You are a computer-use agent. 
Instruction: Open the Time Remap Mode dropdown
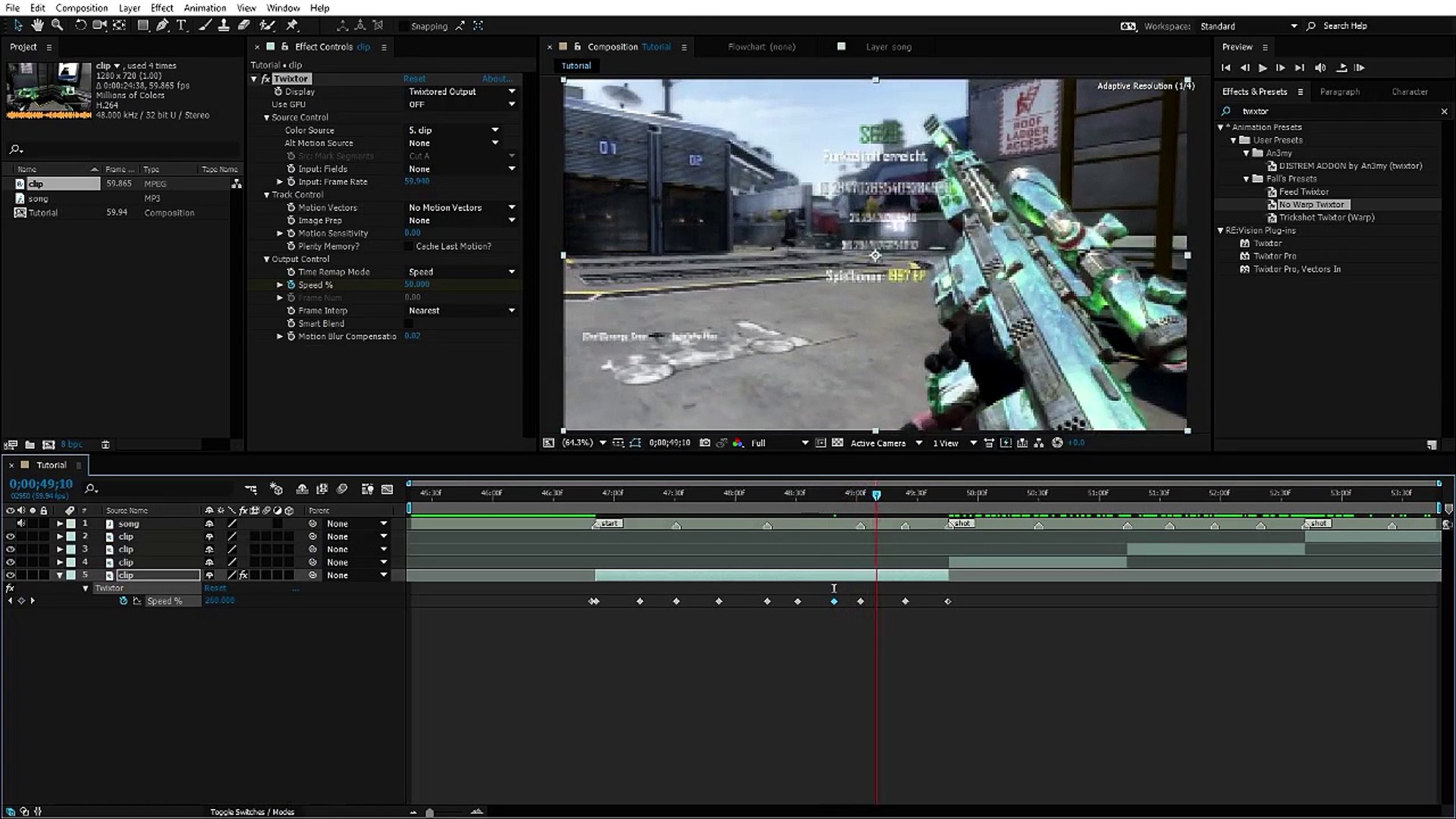[461, 271]
